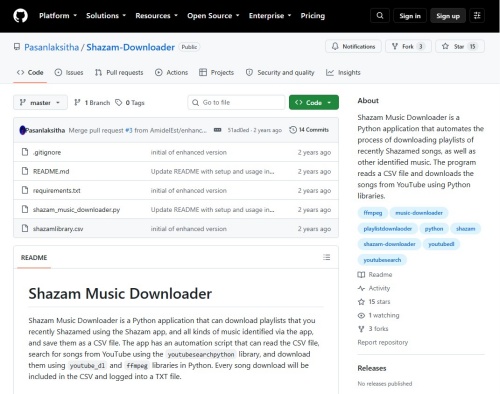Select the playlistdownlaoder topic tag
This screenshot has width=500, height=394.
388,228
